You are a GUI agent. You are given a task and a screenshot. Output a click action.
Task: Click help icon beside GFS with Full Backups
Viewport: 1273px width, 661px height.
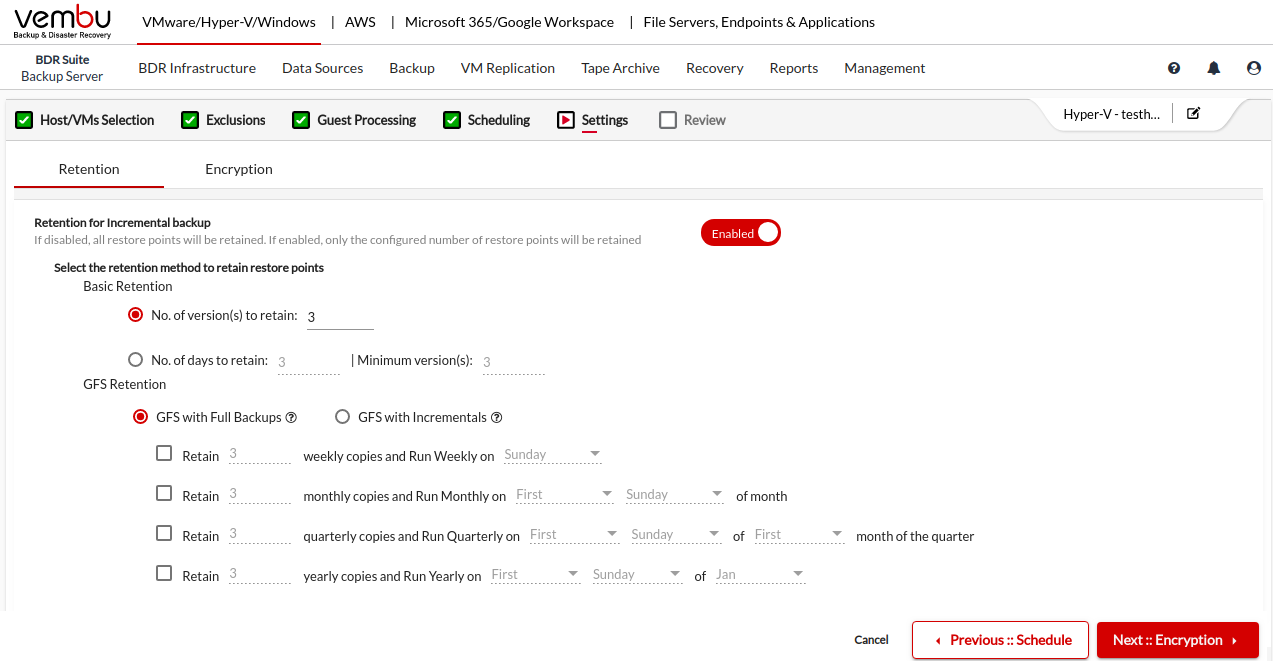[291, 418]
